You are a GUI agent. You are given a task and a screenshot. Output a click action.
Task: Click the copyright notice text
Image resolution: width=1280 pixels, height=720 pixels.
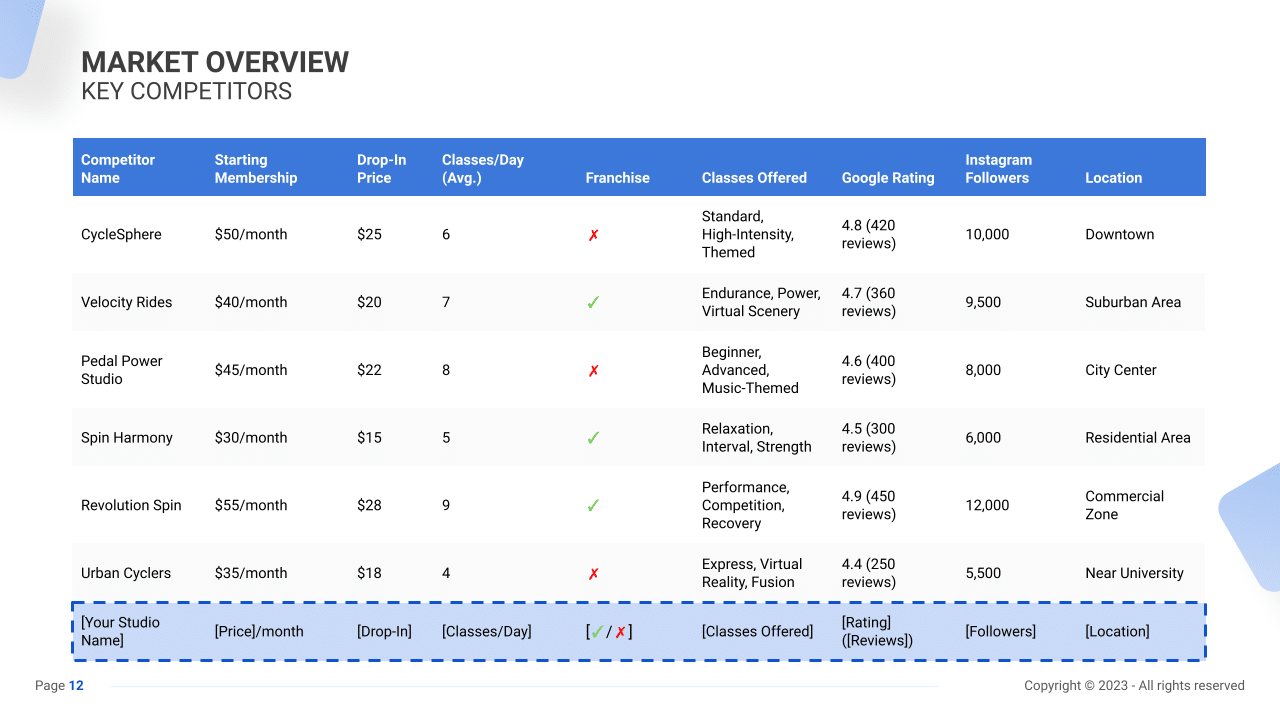click(1135, 685)
